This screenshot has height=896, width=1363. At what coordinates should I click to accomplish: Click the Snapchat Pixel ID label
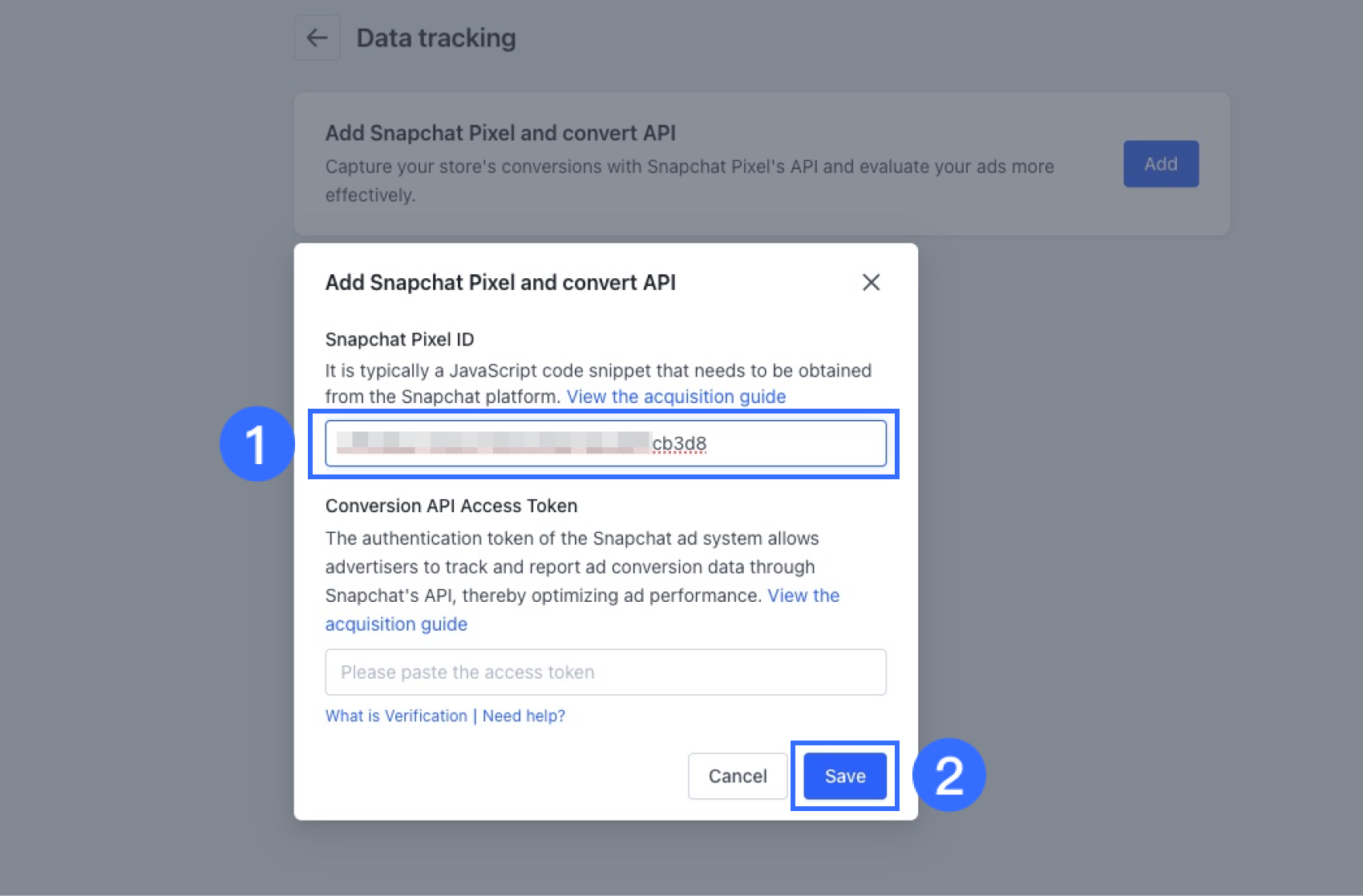399,339
